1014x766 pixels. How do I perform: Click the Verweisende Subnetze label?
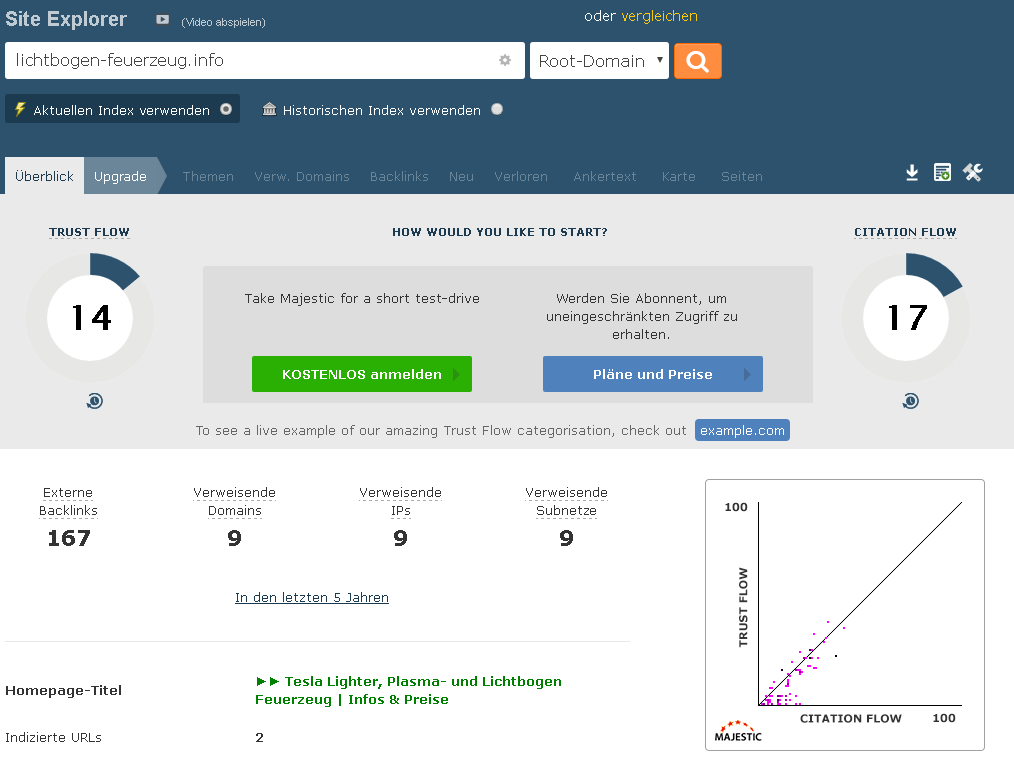click(x=566, y=502)
